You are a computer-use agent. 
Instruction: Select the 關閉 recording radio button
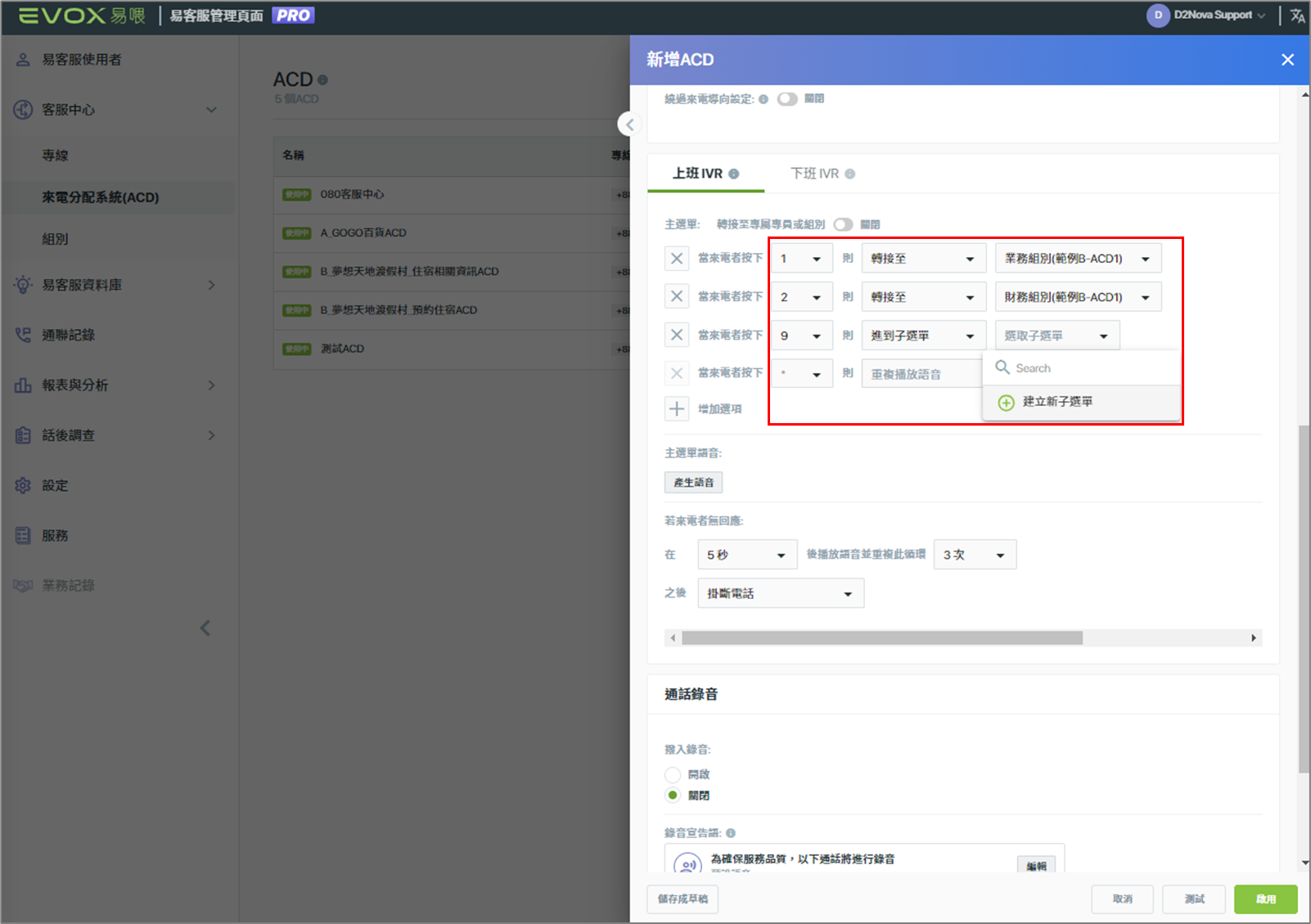[673, 796]
